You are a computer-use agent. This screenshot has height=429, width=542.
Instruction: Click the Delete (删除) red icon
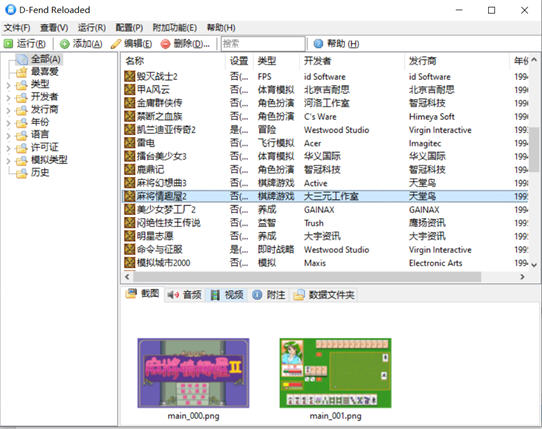point(166,44)
